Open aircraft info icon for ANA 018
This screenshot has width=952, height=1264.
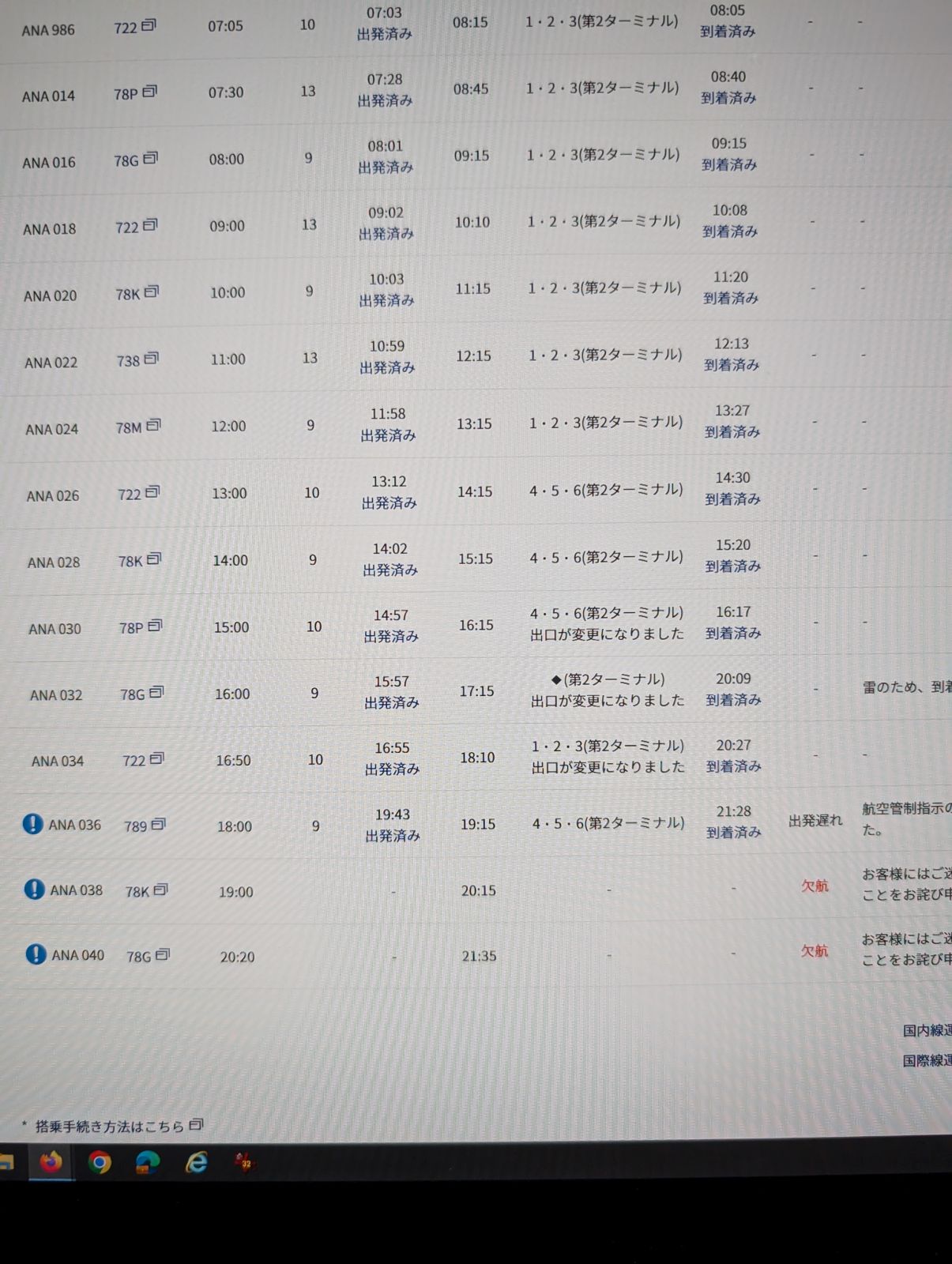[x=150, y=225]
